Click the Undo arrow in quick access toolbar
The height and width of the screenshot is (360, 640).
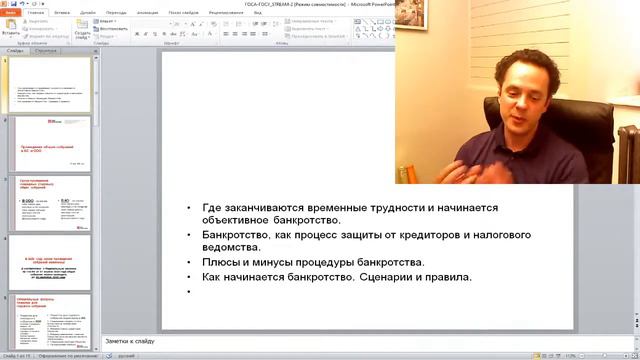pos(22,4)
